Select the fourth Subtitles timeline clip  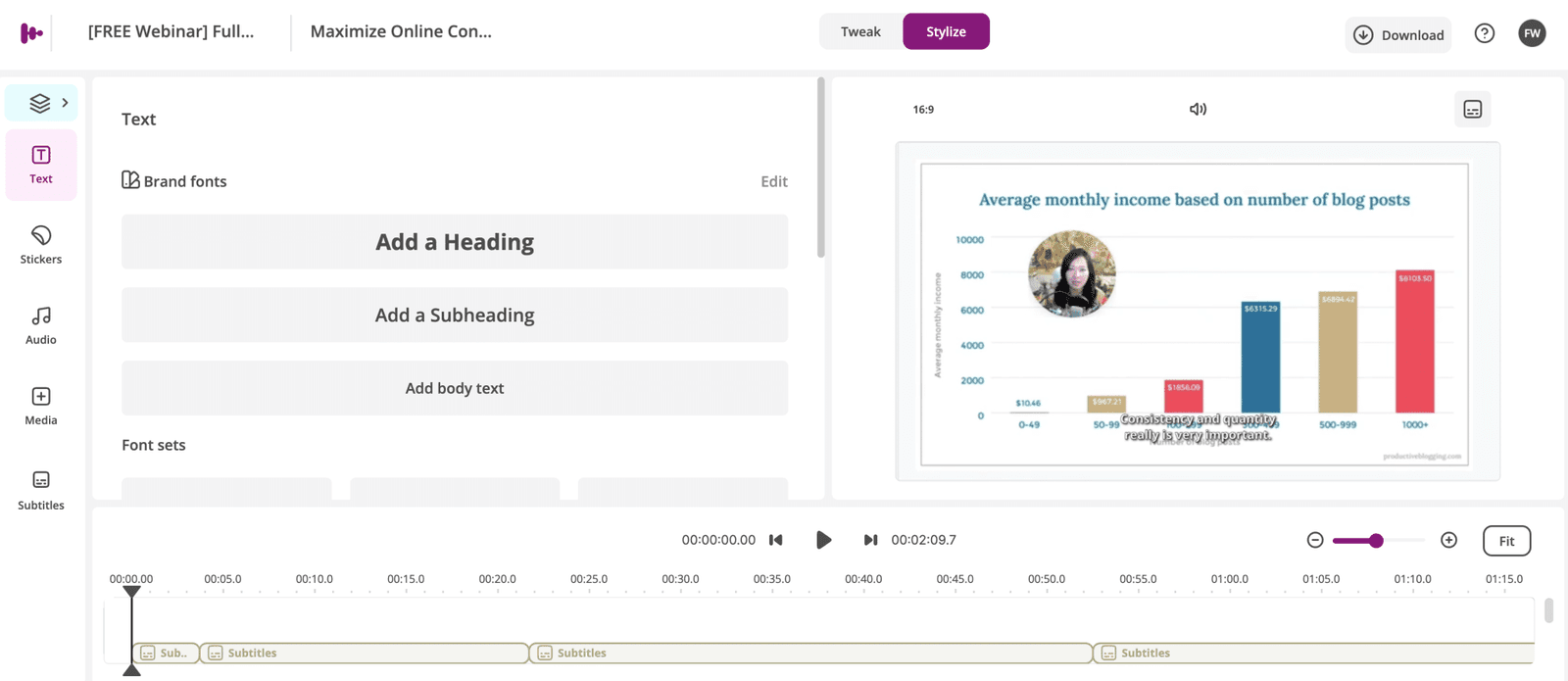1313,653
